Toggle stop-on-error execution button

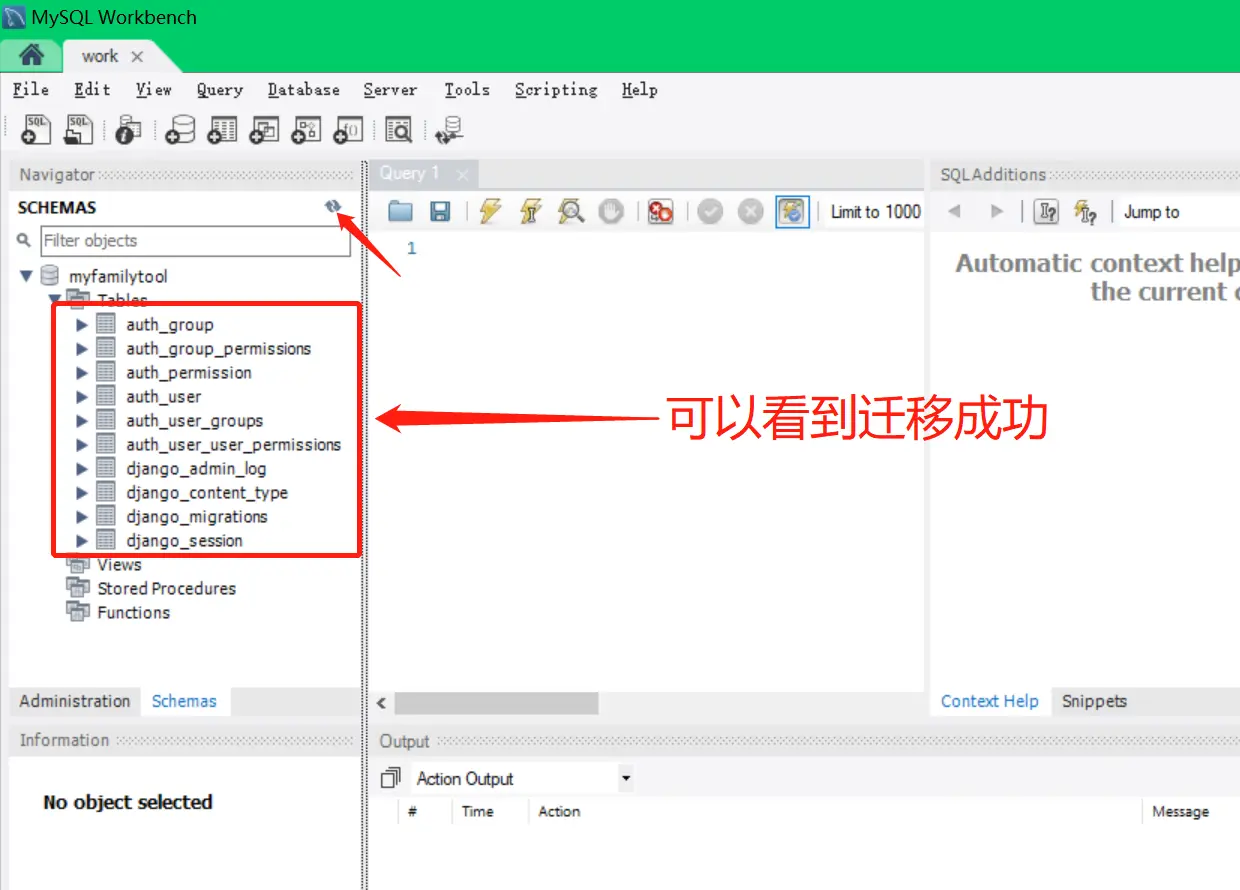coord(660,212)
